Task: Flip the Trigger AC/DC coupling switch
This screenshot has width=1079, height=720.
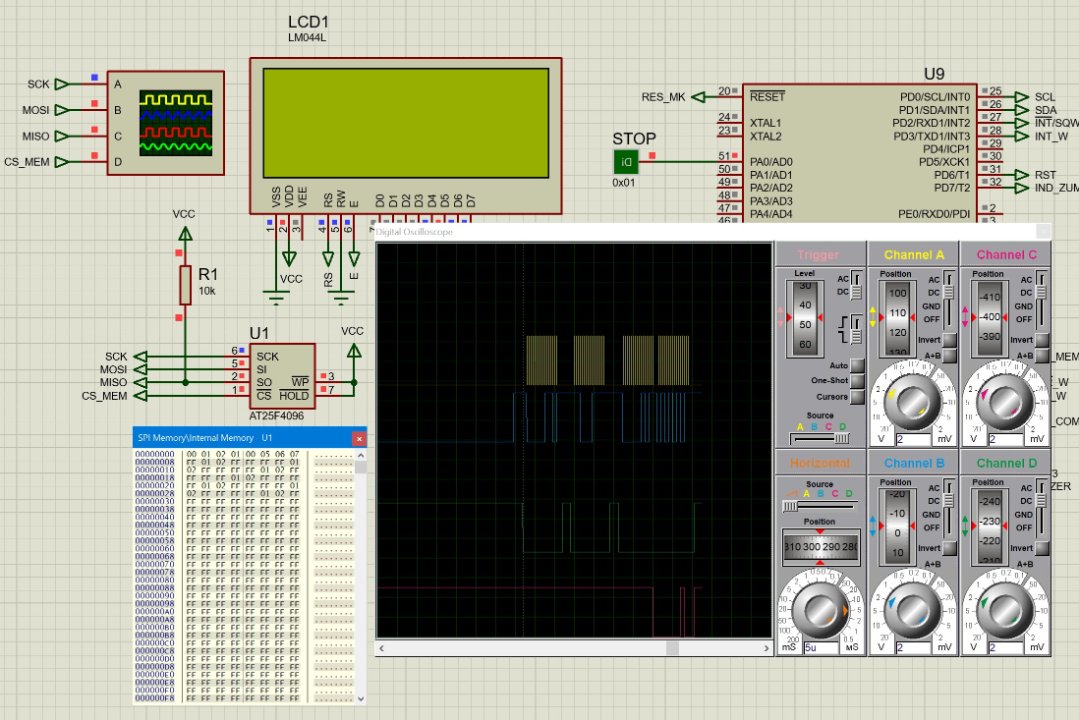Action: coord(857,286)
